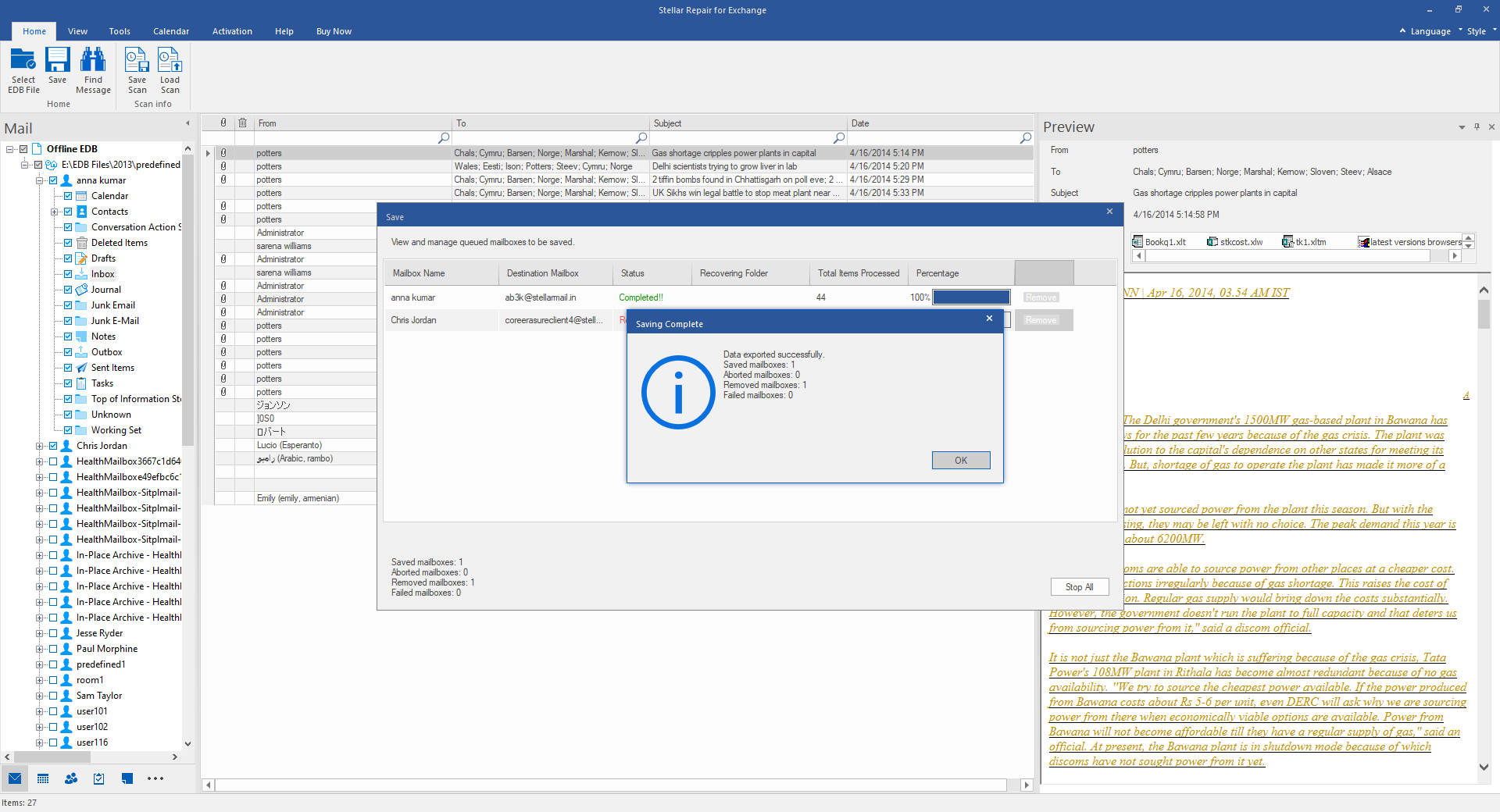Open the Language dropdown
This screenshot has width=1500, height=812.
click(1430, 31)
